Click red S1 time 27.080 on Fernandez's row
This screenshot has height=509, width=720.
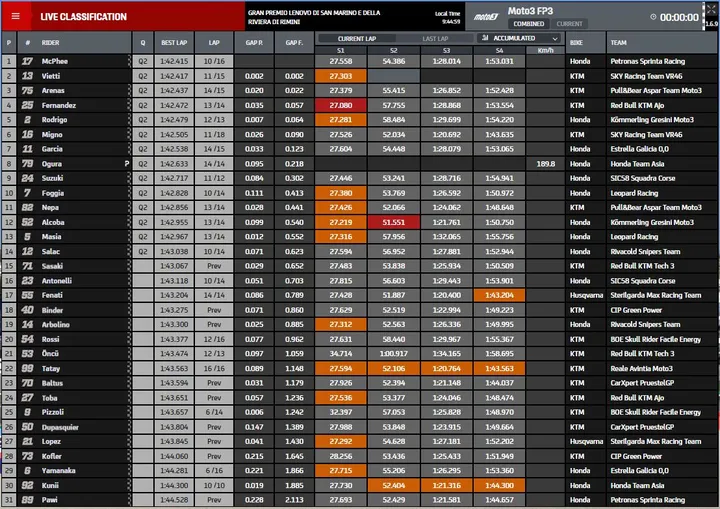(x=341, y=105)
